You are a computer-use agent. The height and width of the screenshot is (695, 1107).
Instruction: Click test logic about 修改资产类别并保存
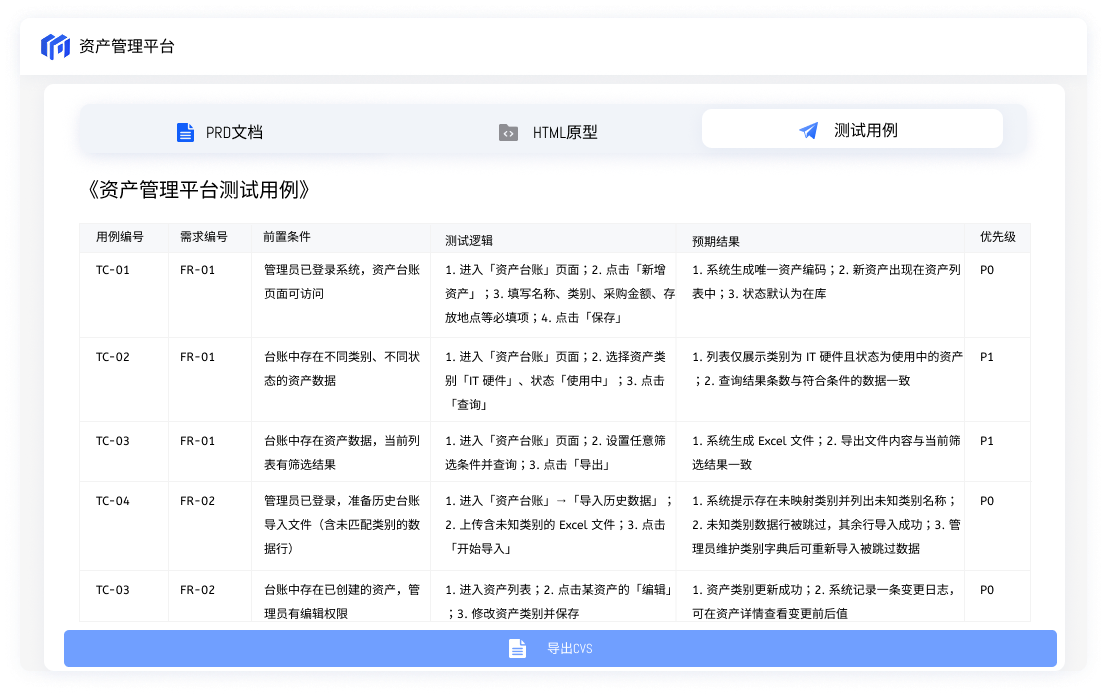click(558, 602)
